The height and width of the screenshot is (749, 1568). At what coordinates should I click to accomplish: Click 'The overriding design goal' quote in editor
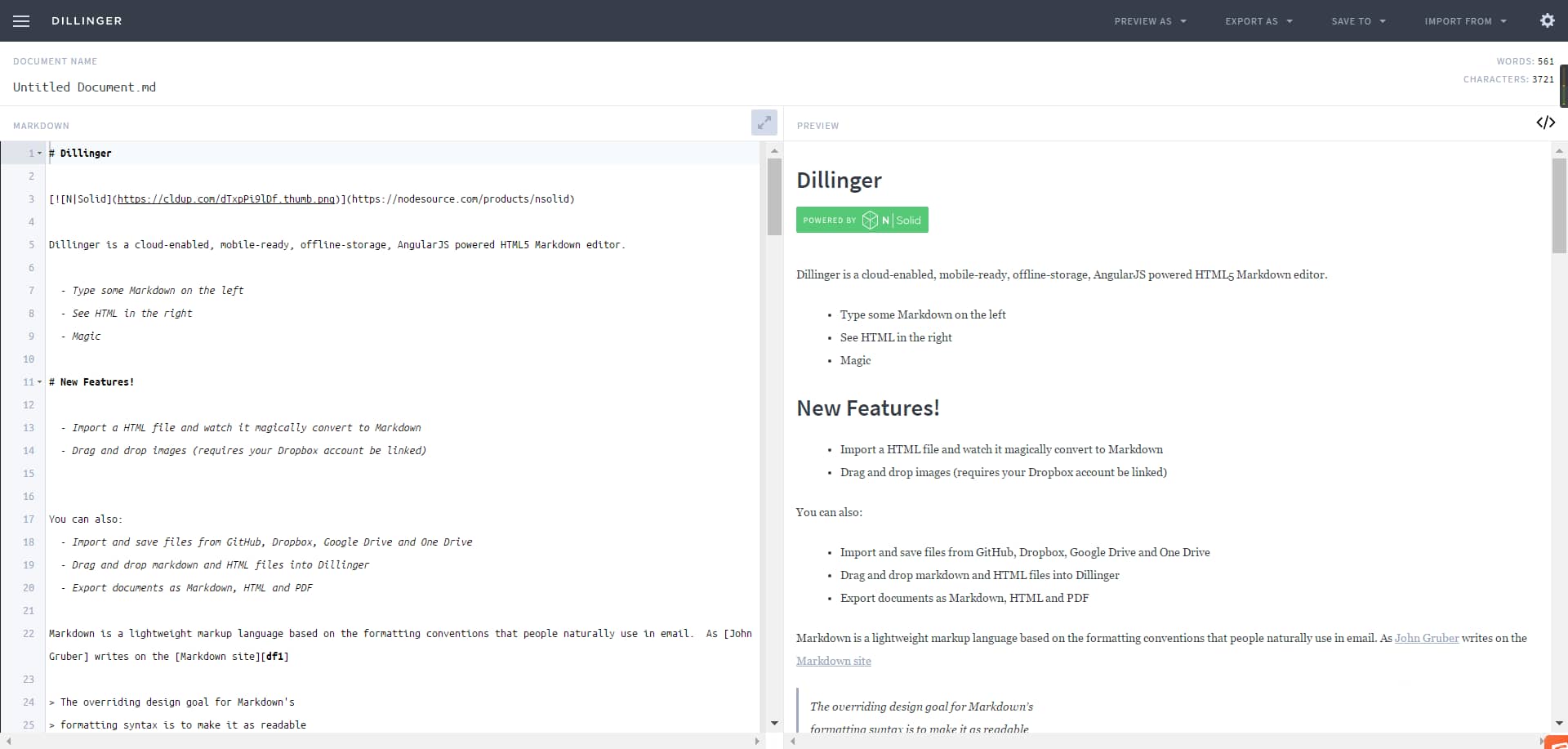(x=171, y=702)
